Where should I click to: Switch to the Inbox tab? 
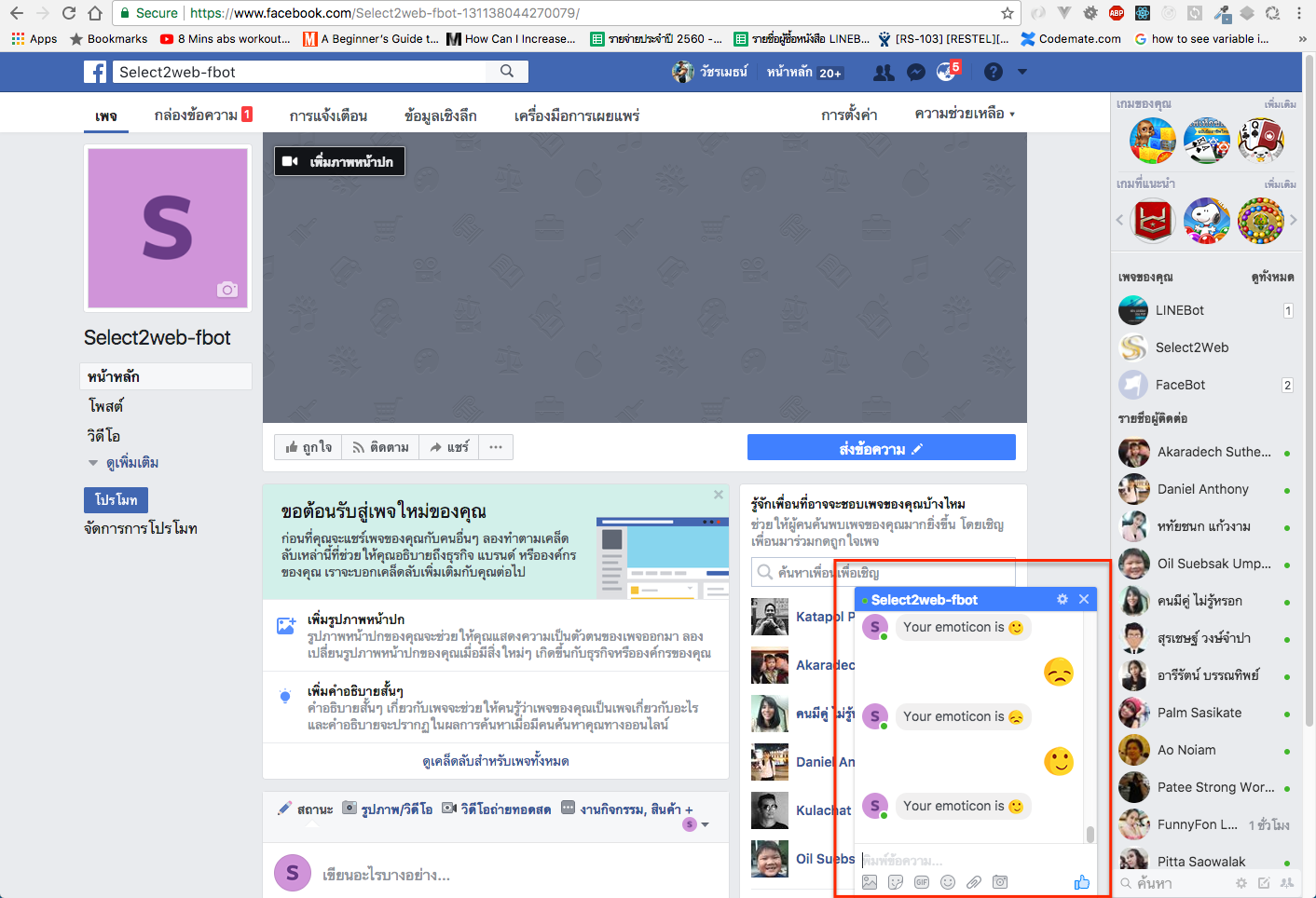(x=203, y=115)
